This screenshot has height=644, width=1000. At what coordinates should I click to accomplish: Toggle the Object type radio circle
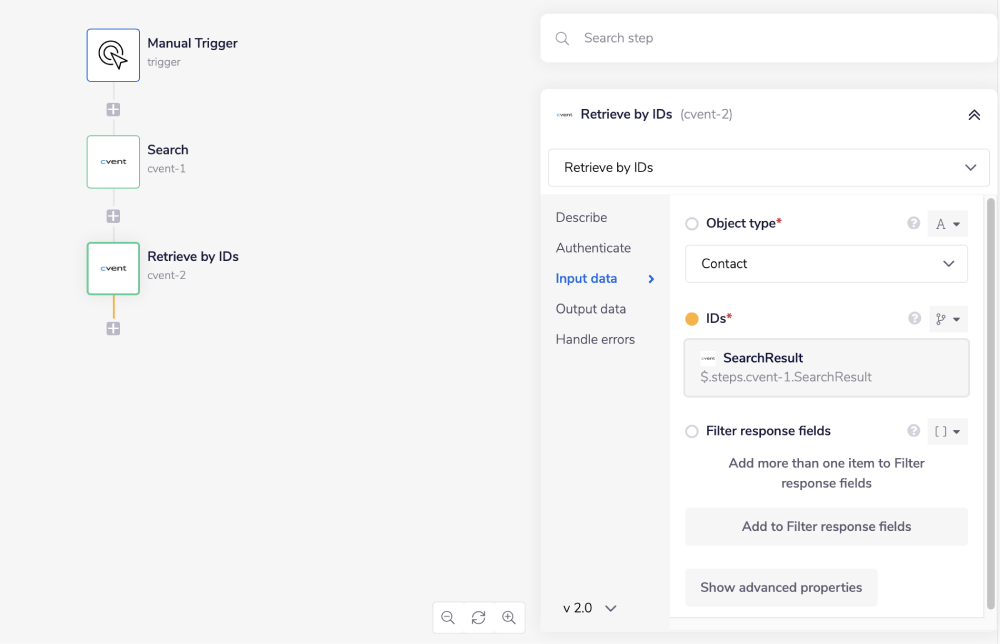point(692,224)
